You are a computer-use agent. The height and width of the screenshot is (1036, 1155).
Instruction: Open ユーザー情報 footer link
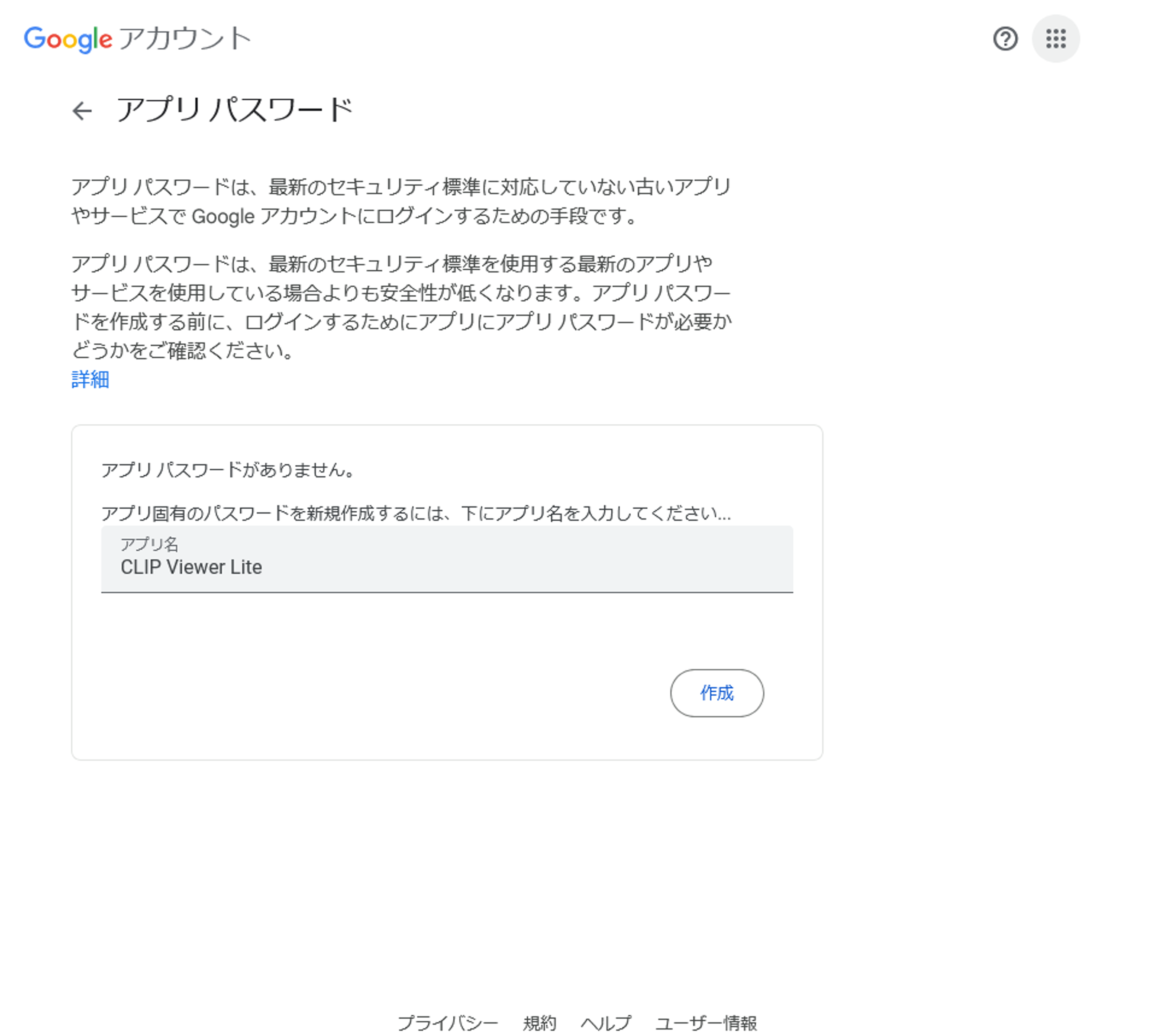706,1023
